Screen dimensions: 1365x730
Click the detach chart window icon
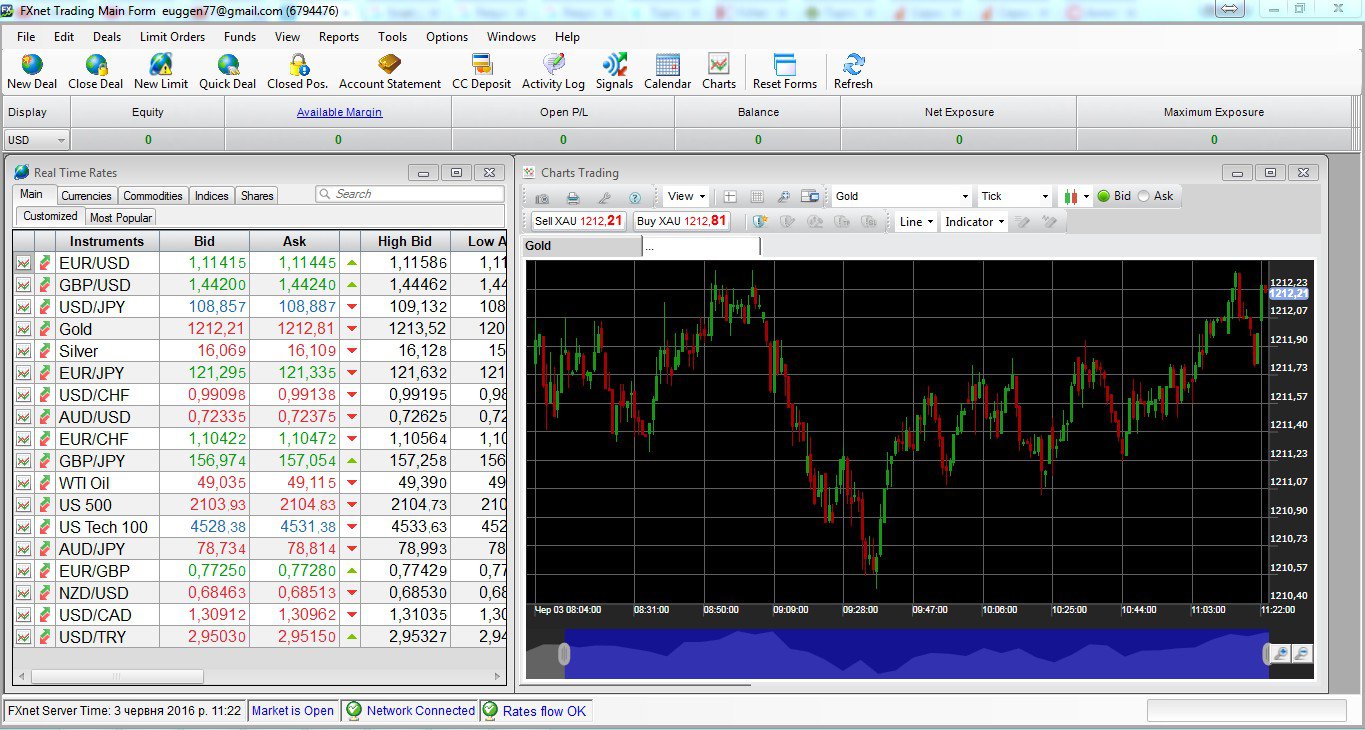coord(810,197)
